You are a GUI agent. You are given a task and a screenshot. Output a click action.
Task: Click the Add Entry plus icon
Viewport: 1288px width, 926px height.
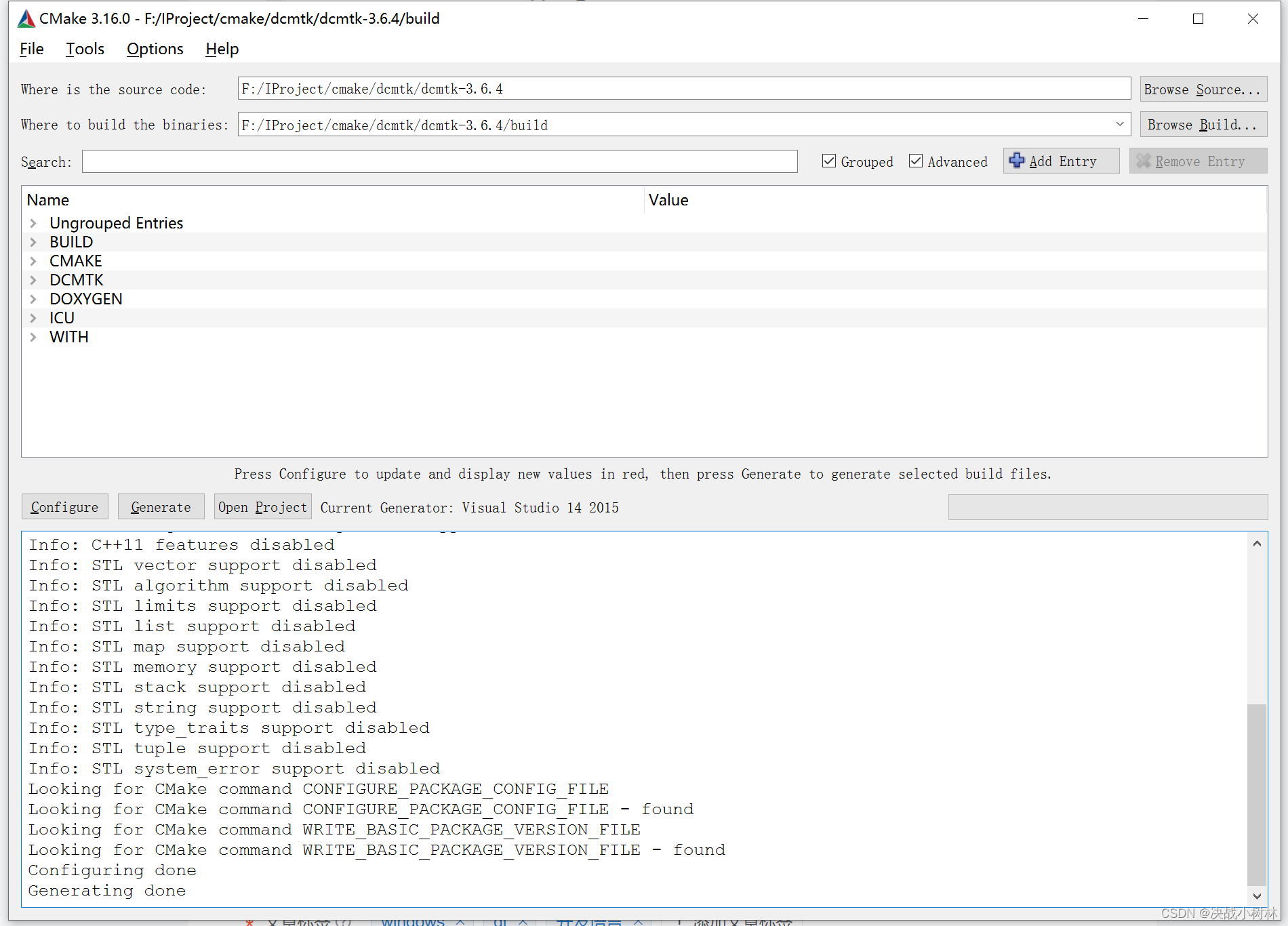[1017, 161]
